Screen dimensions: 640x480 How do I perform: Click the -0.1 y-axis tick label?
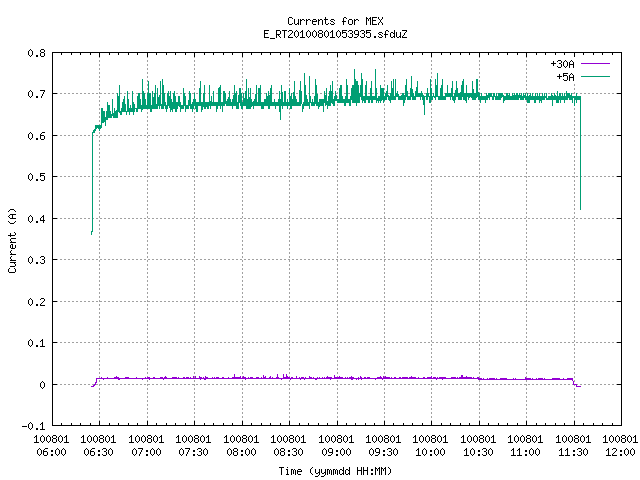tap(33, 426)
